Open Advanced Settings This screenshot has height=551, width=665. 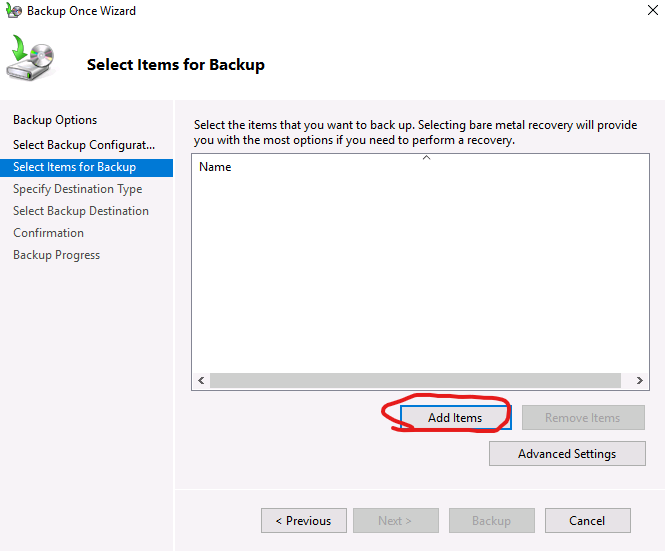[x=567, y=454]
